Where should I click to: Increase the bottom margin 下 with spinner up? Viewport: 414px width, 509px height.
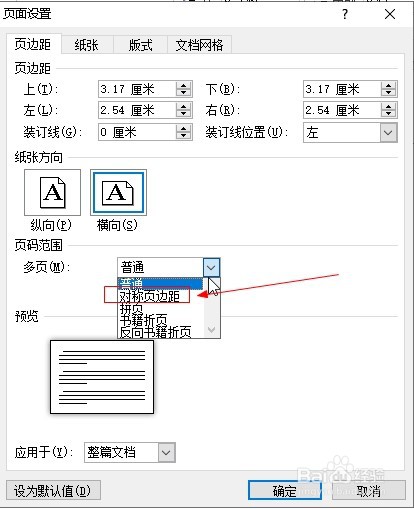[388, 85]
